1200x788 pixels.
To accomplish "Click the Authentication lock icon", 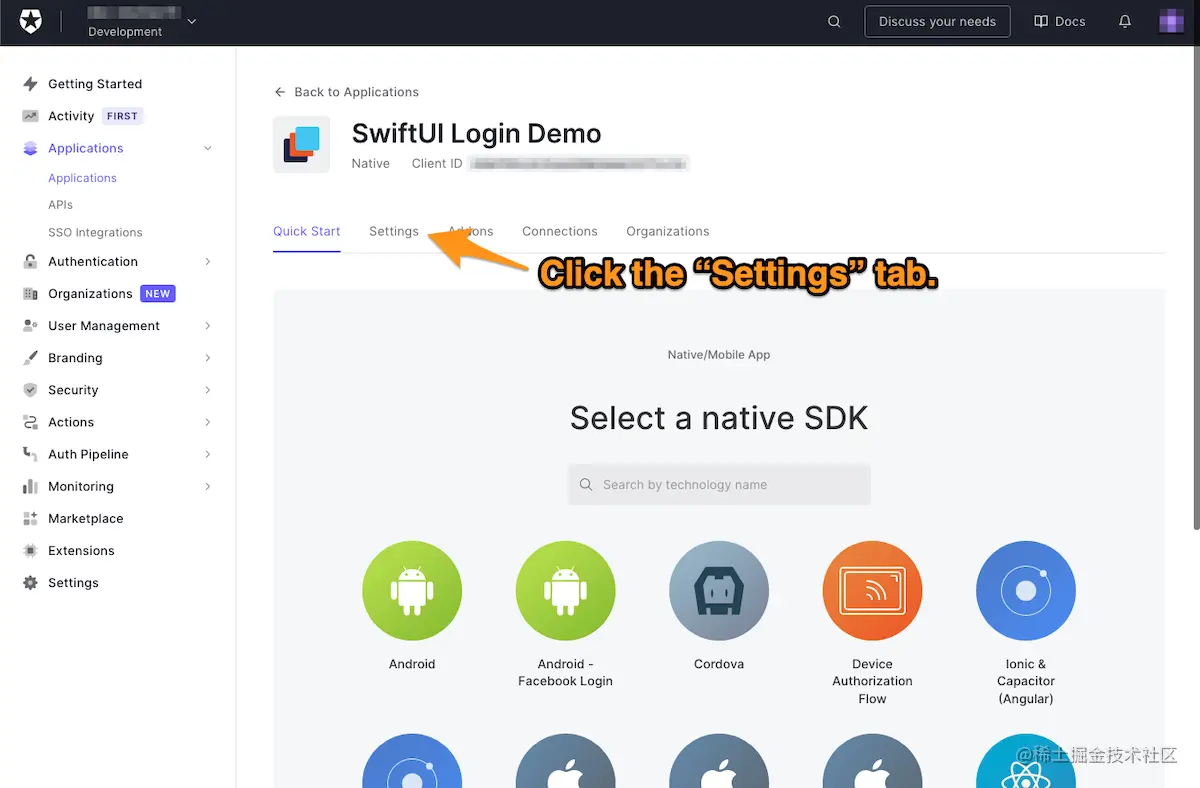I will 30,262.
